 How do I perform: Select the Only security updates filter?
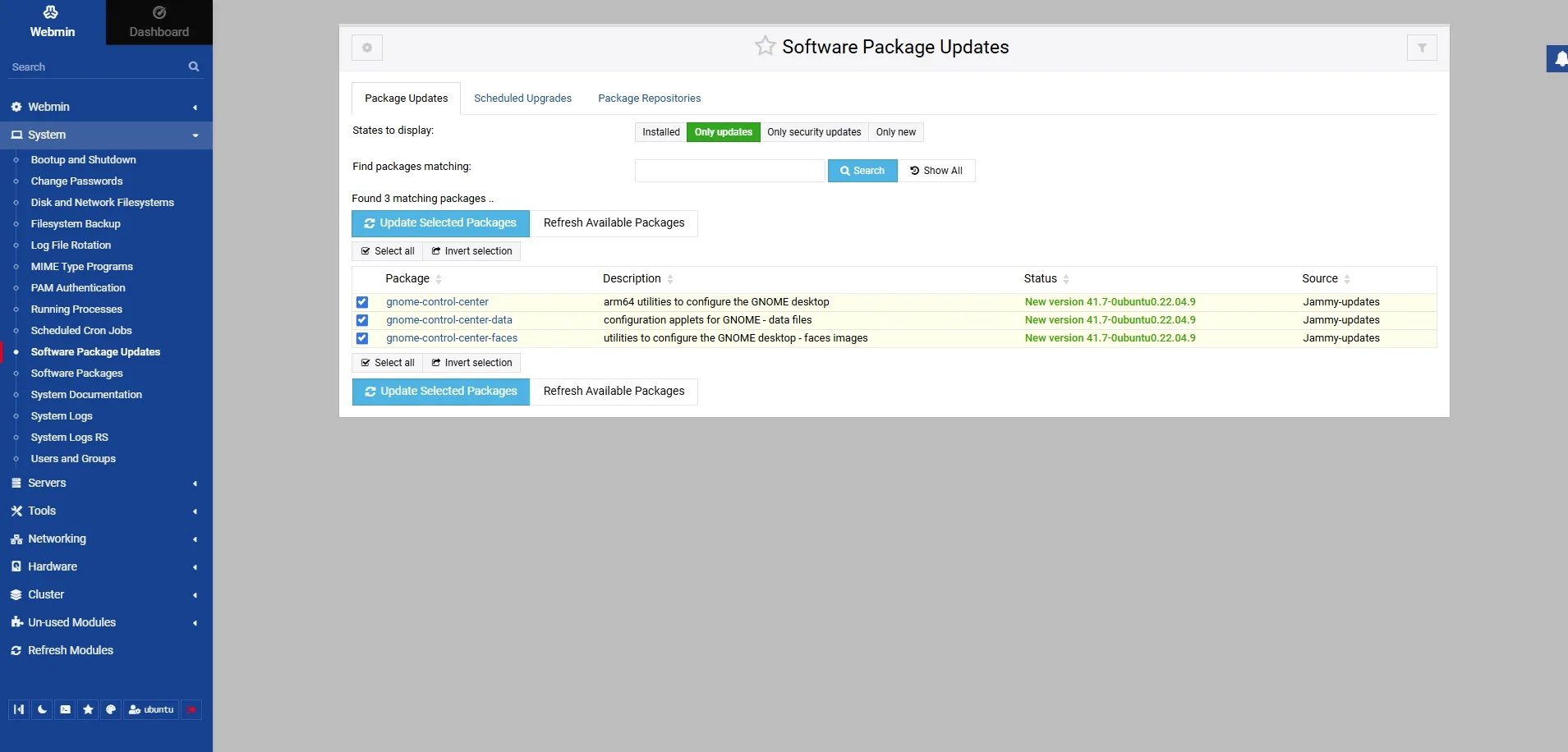coord(814,132)
